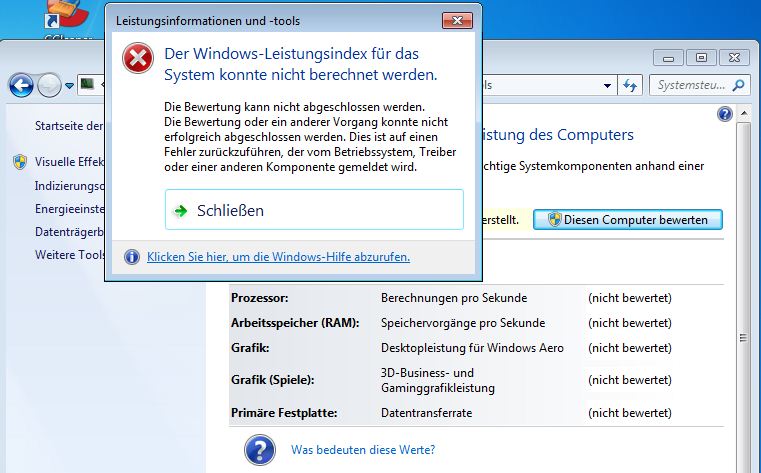Screen dimensions: 761x473
Task: Click the CCleaner desktop shortcut icon
Action: click(68, 15)
